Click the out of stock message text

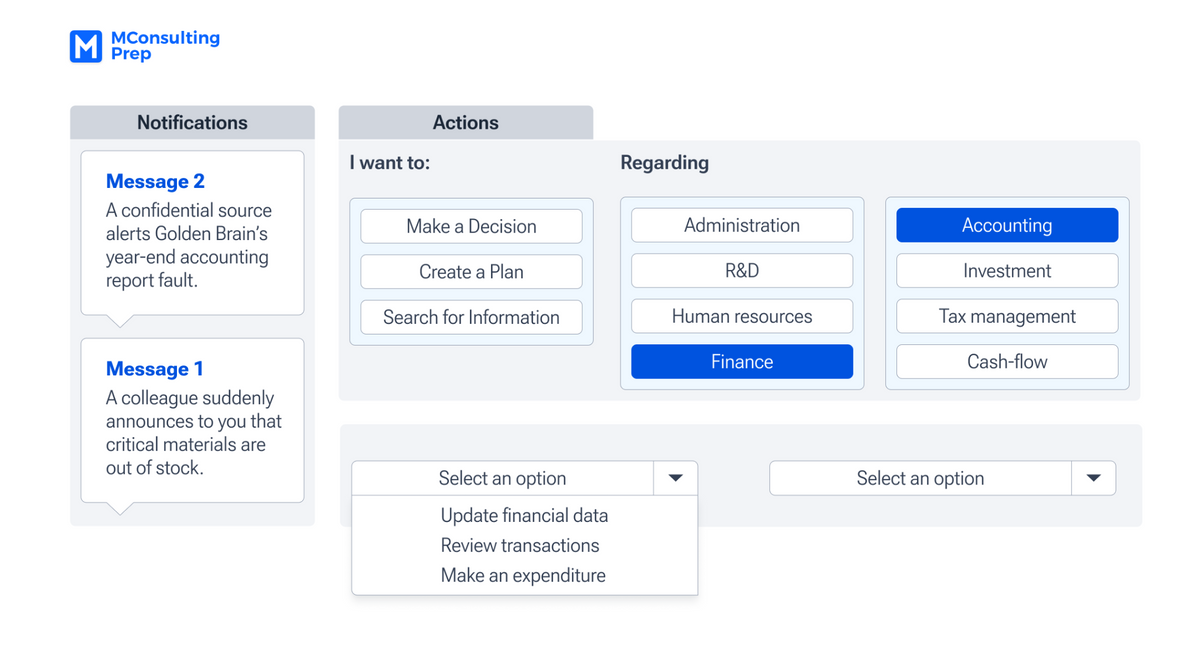pos(194,433)
